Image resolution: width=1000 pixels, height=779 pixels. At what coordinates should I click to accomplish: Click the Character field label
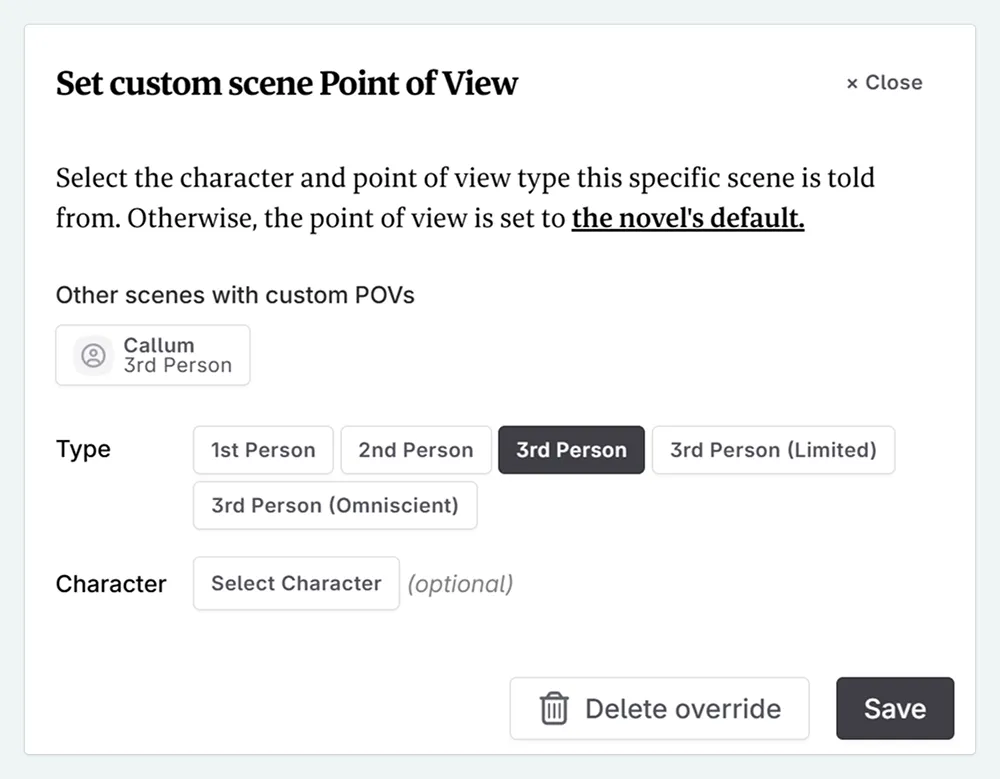[x=110, y=583]
